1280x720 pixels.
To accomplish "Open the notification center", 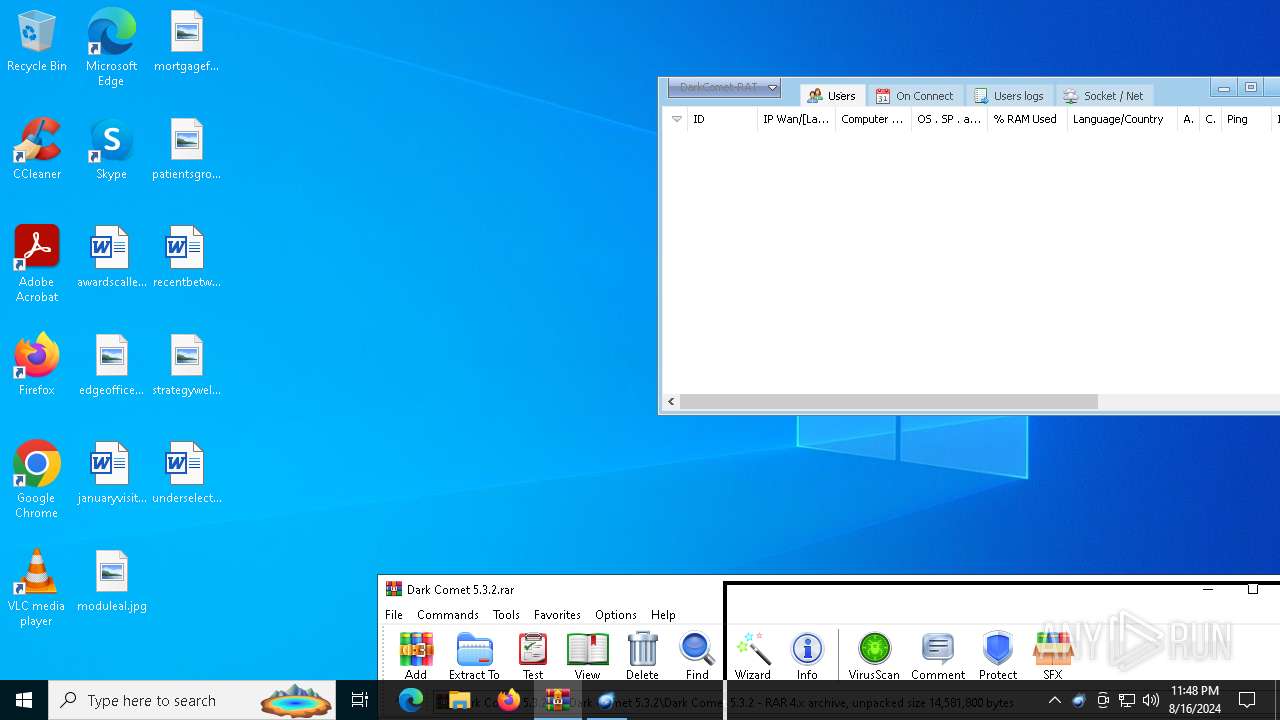I will click(1247, 700).
